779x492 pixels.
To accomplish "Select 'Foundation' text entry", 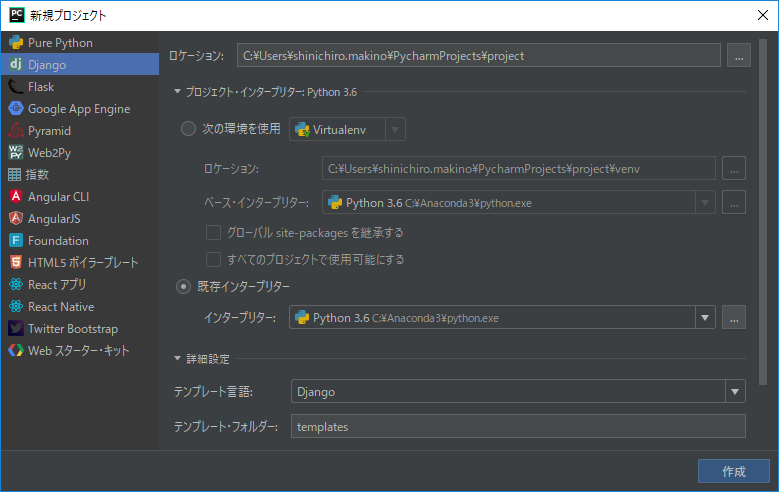I will click(58, 241).
